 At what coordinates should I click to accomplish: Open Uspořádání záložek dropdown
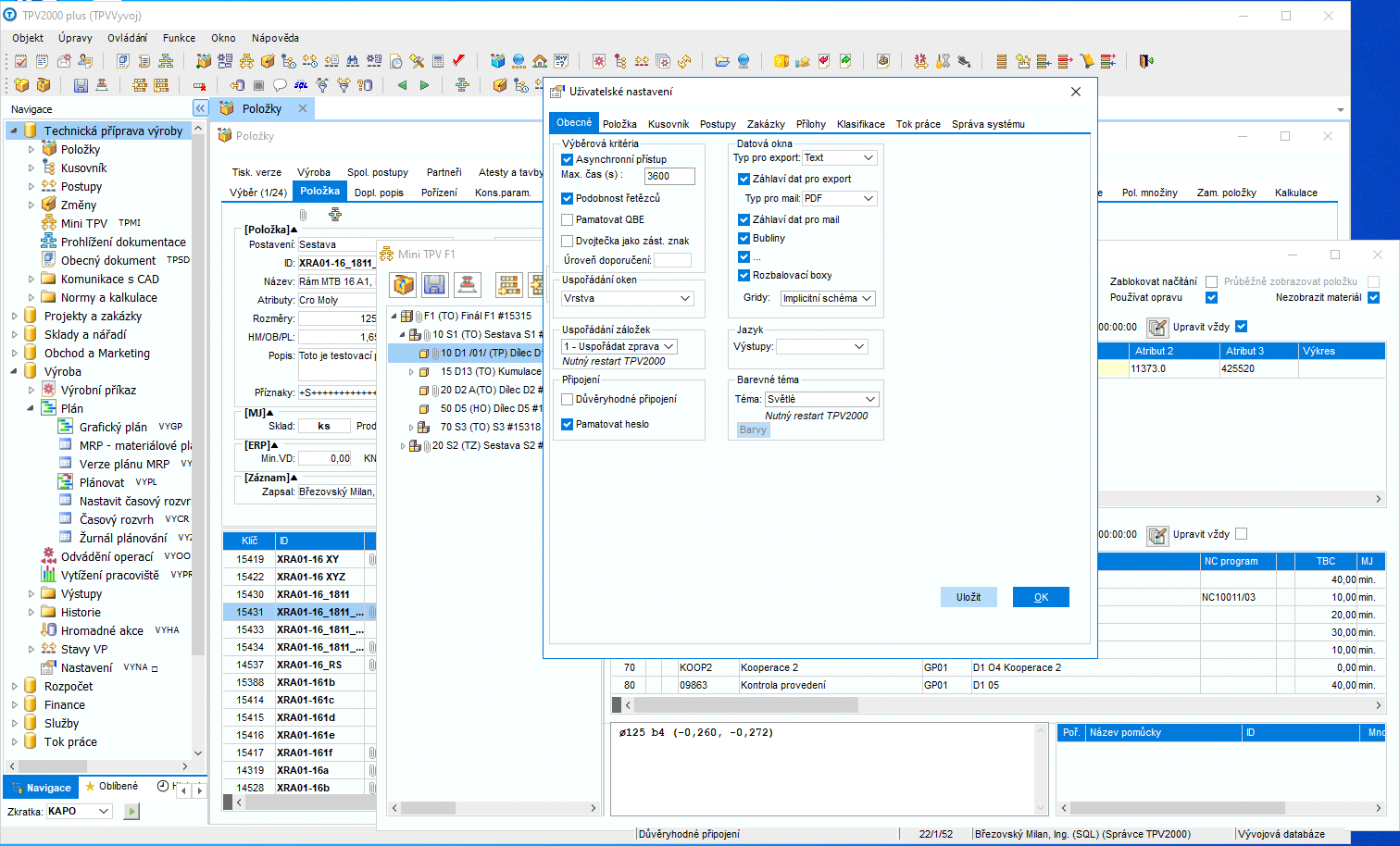(669, 346)
